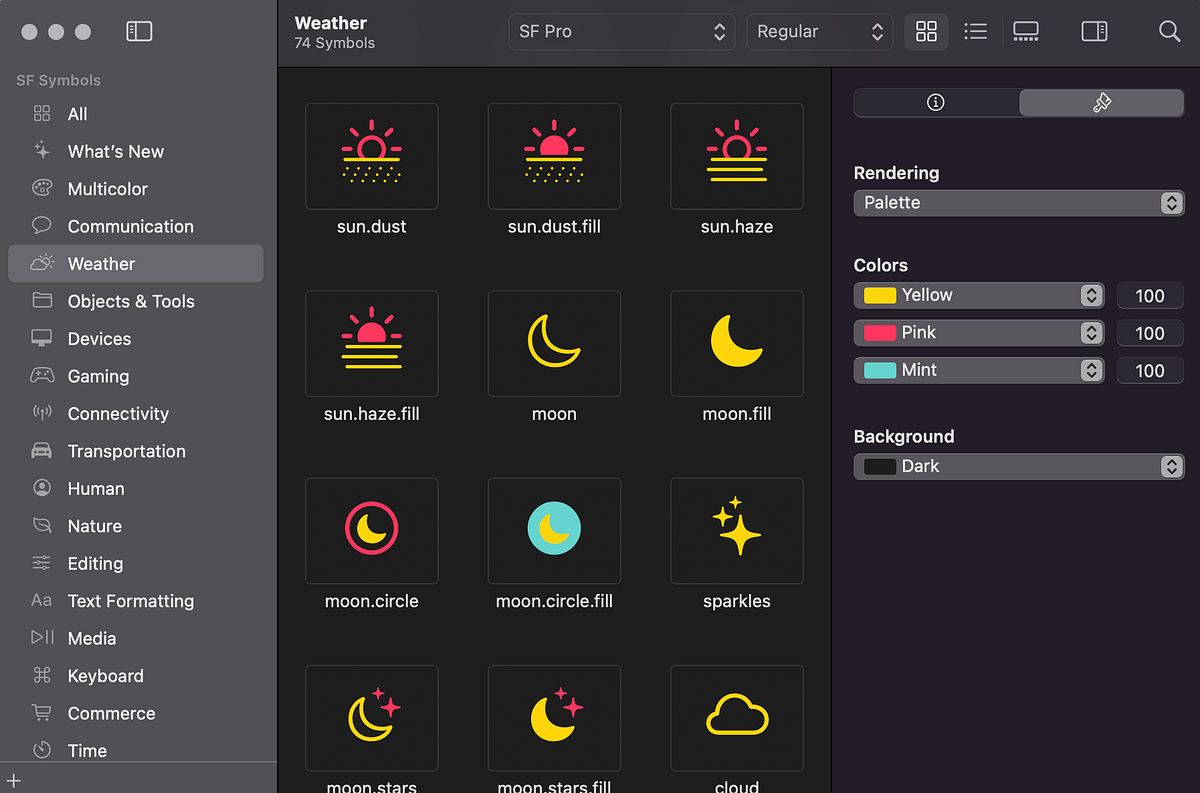
Task: Open the Background dropdown set to Dark
Action: (1018, 466)
